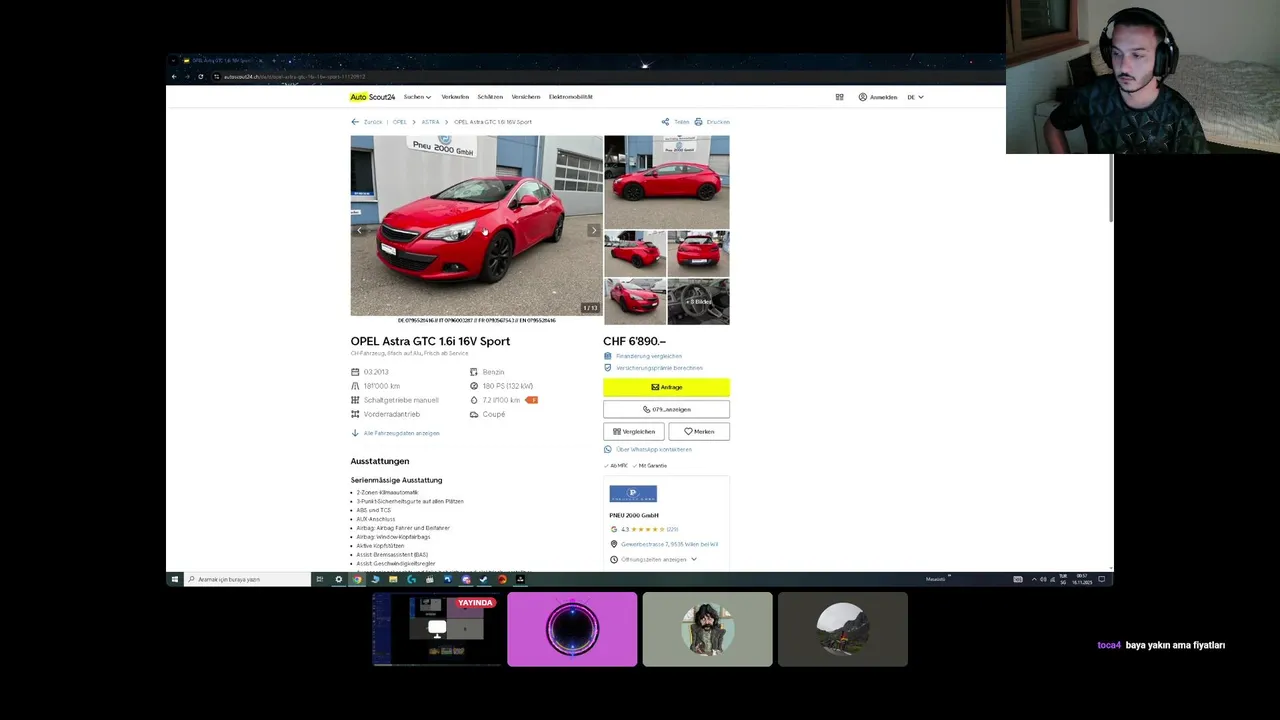This screenshot has width=1280, height=720.
Task: Print listing with the Drucken icon
Action: (712, 122)
